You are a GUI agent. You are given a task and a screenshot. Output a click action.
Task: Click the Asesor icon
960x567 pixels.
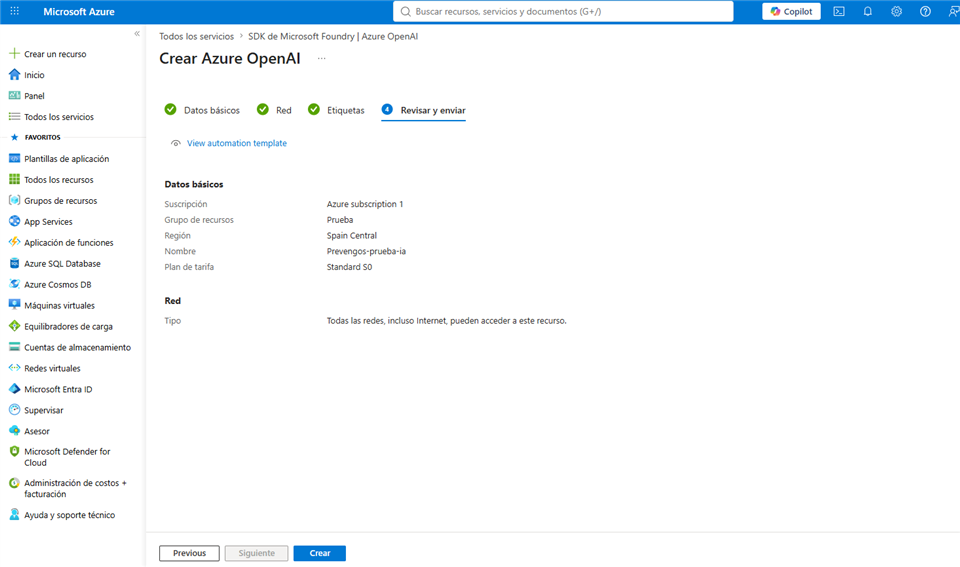14,431
